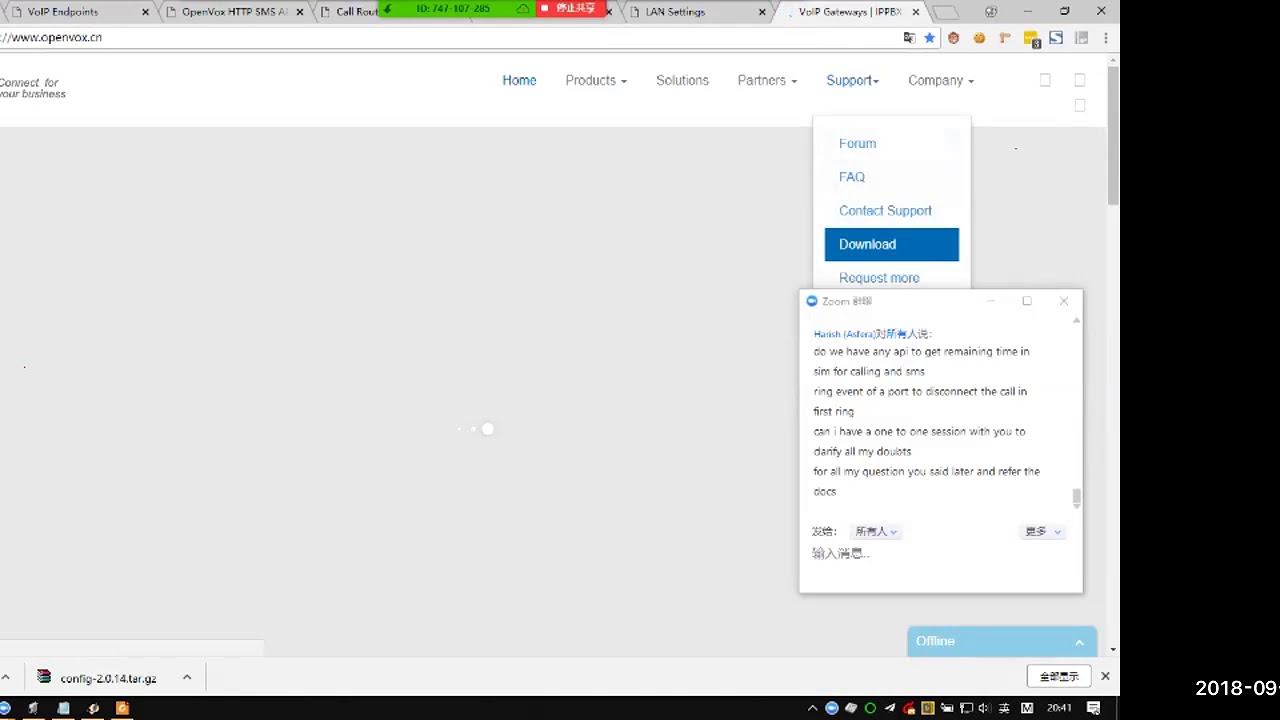Image resolution: width=1280 pixels, height=720 pixels.
Task: Click the Zoom meeting ID indicator
Action: tap(453, 8)
